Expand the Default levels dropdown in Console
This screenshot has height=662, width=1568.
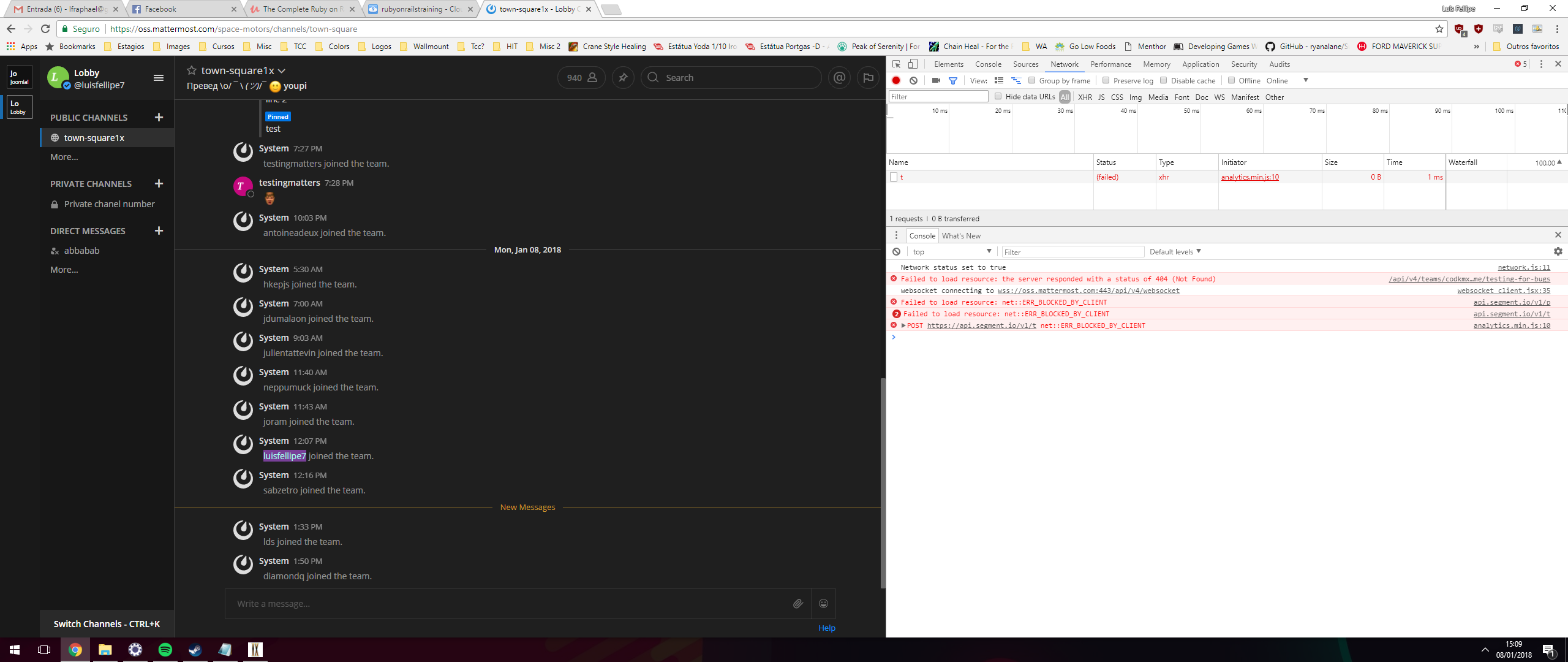click(x=1174, y=251)
